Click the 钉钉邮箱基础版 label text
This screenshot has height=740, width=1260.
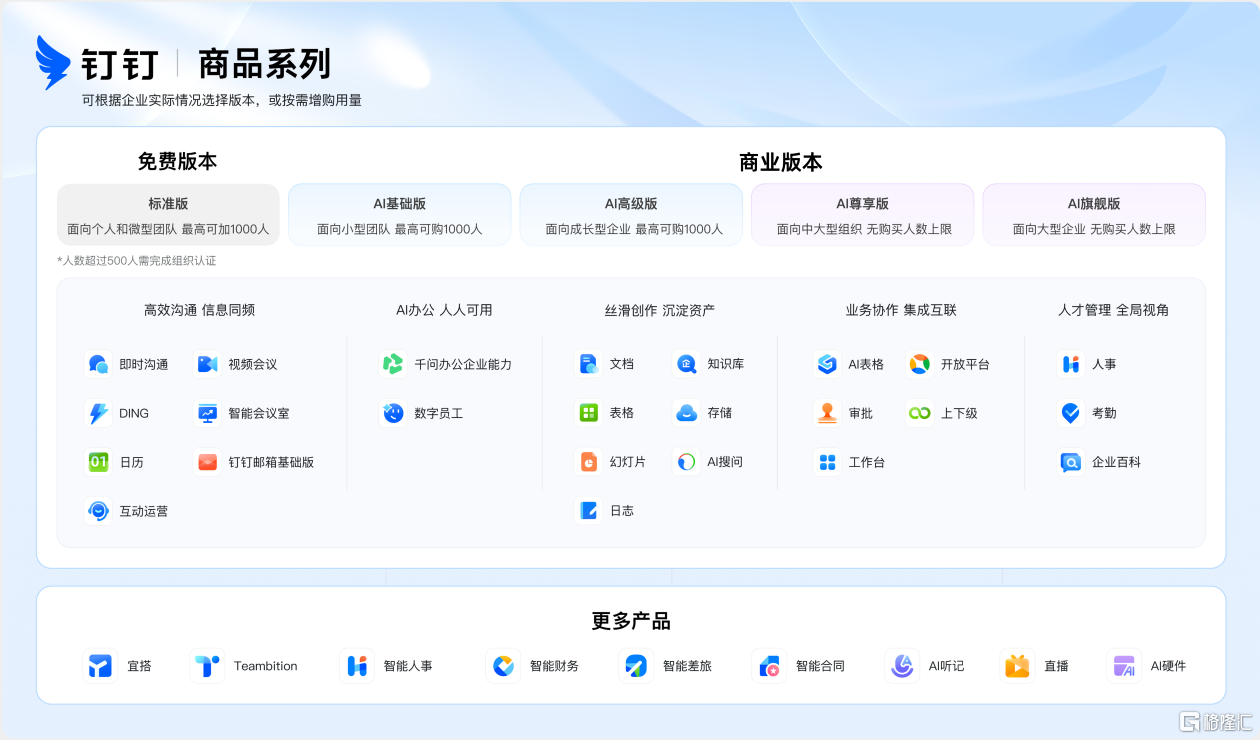point(271,462)
